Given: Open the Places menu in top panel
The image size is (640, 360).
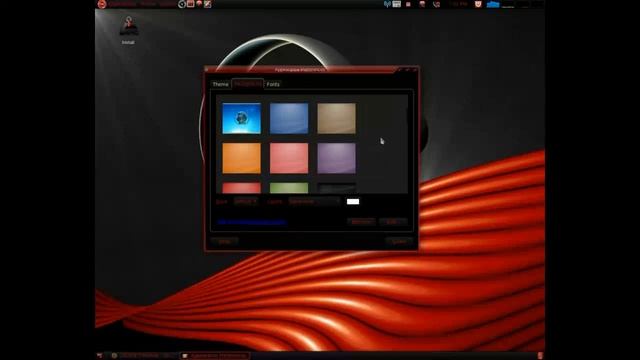Looking at the screenshot, I should [x=148, y=4].
